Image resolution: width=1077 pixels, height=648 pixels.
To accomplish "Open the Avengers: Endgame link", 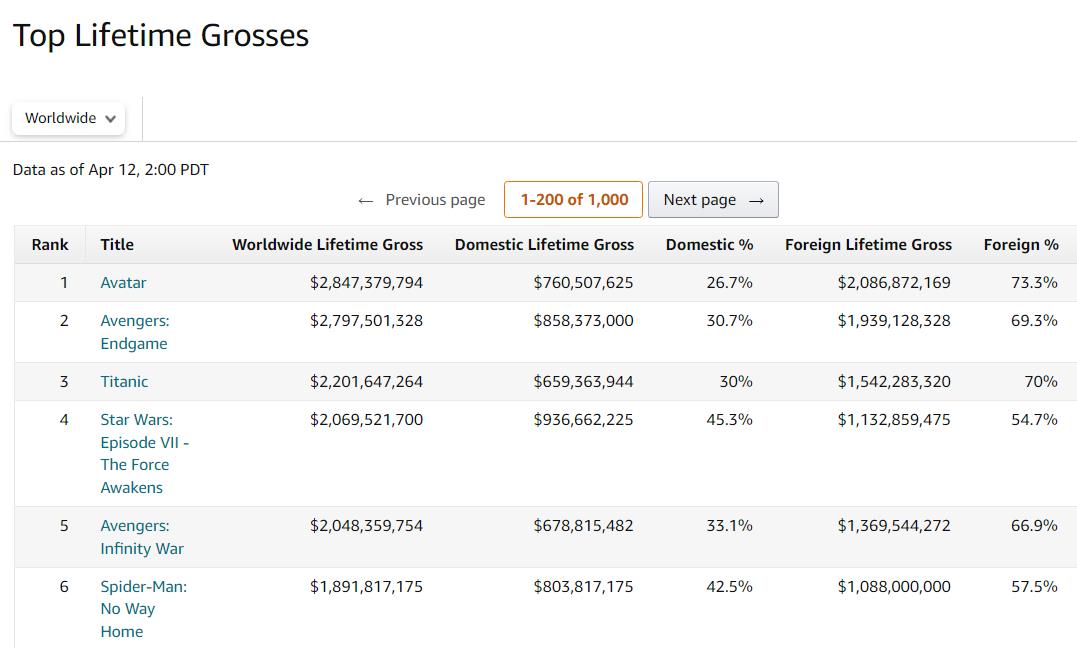I will click(134, 332).
